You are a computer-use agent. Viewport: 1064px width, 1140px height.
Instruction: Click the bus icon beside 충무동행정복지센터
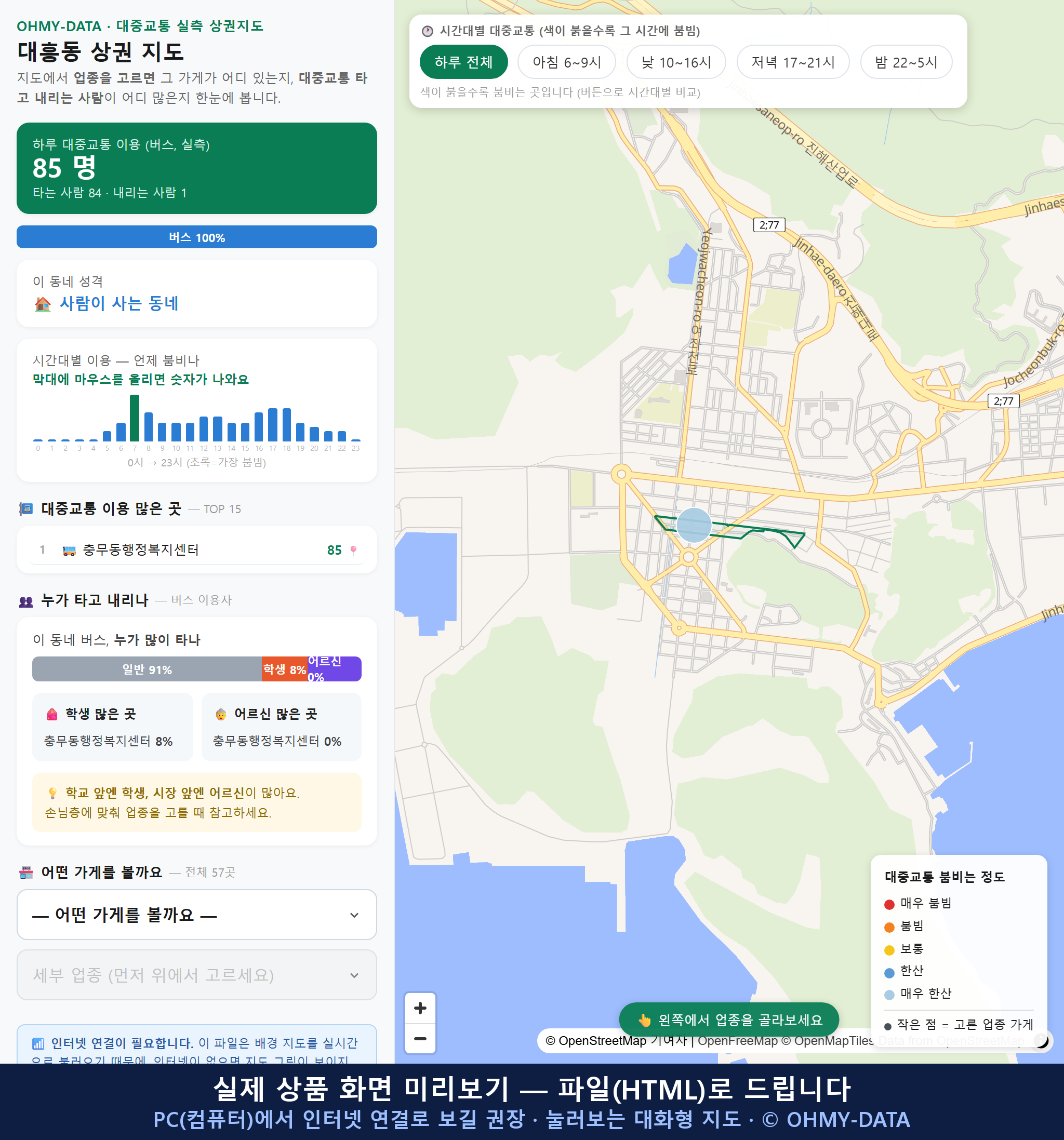point(69,551)
